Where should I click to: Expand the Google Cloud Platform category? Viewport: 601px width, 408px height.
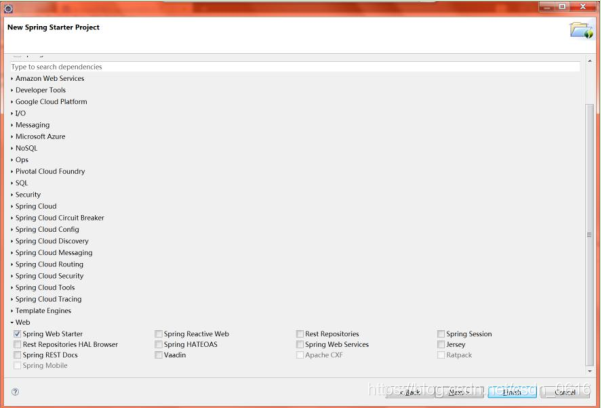coord(12,102)
